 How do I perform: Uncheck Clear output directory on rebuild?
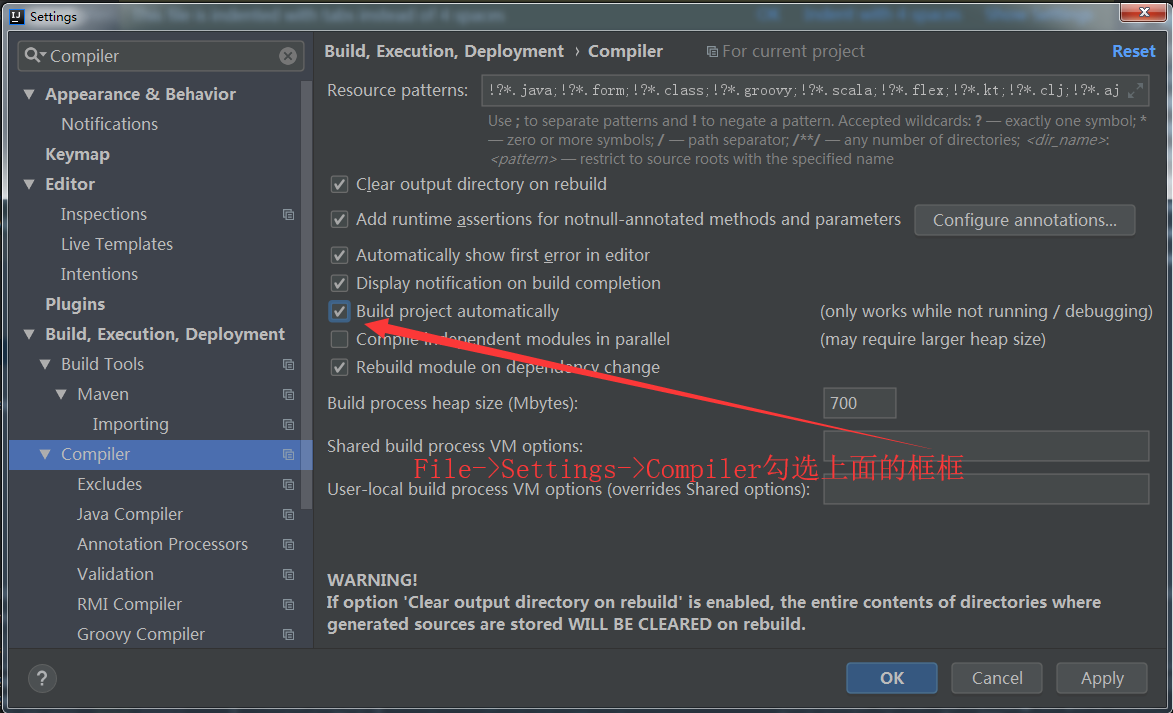coord(340,184)
